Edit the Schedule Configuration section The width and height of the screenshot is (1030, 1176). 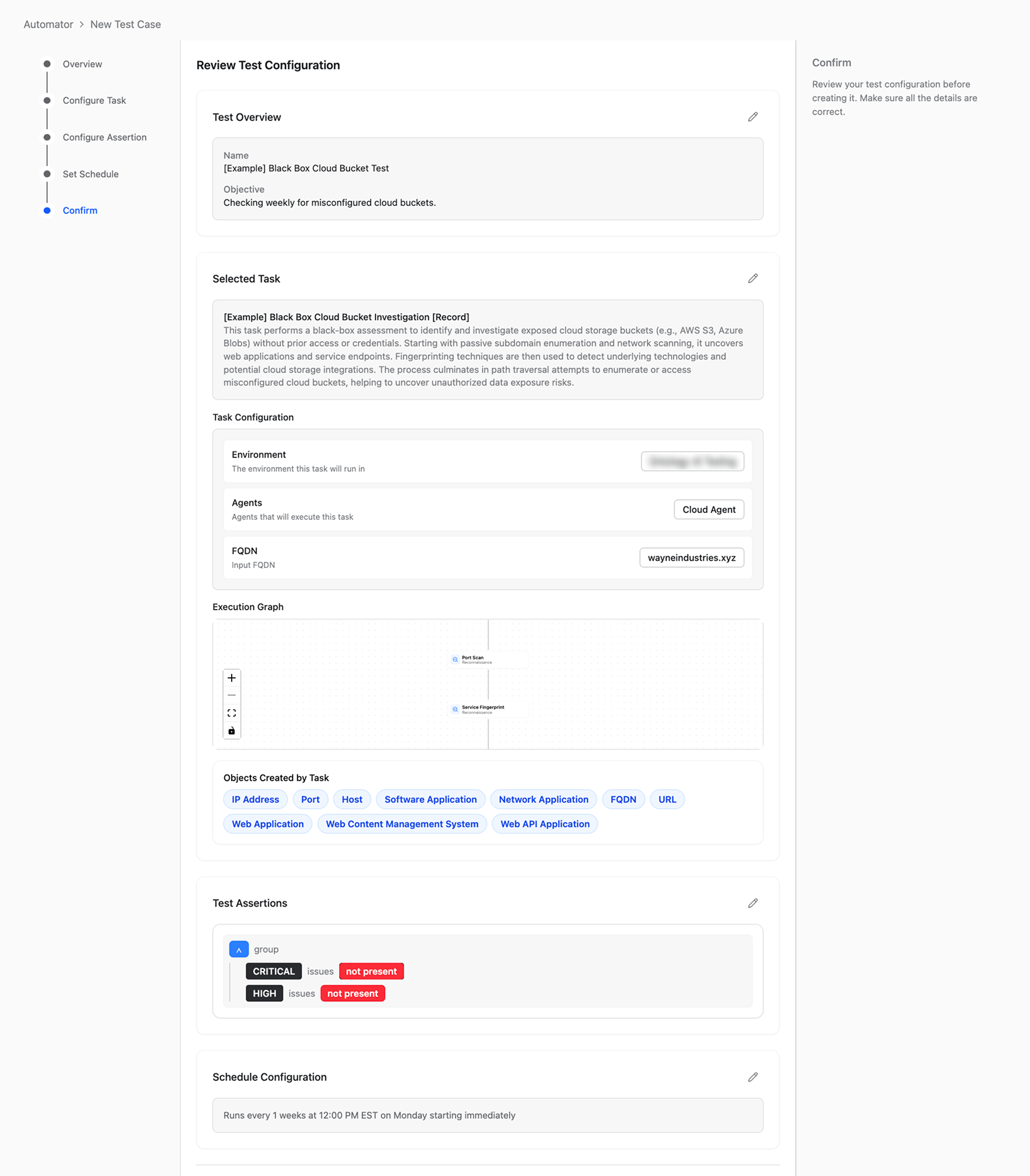(x=753, y=1077)
